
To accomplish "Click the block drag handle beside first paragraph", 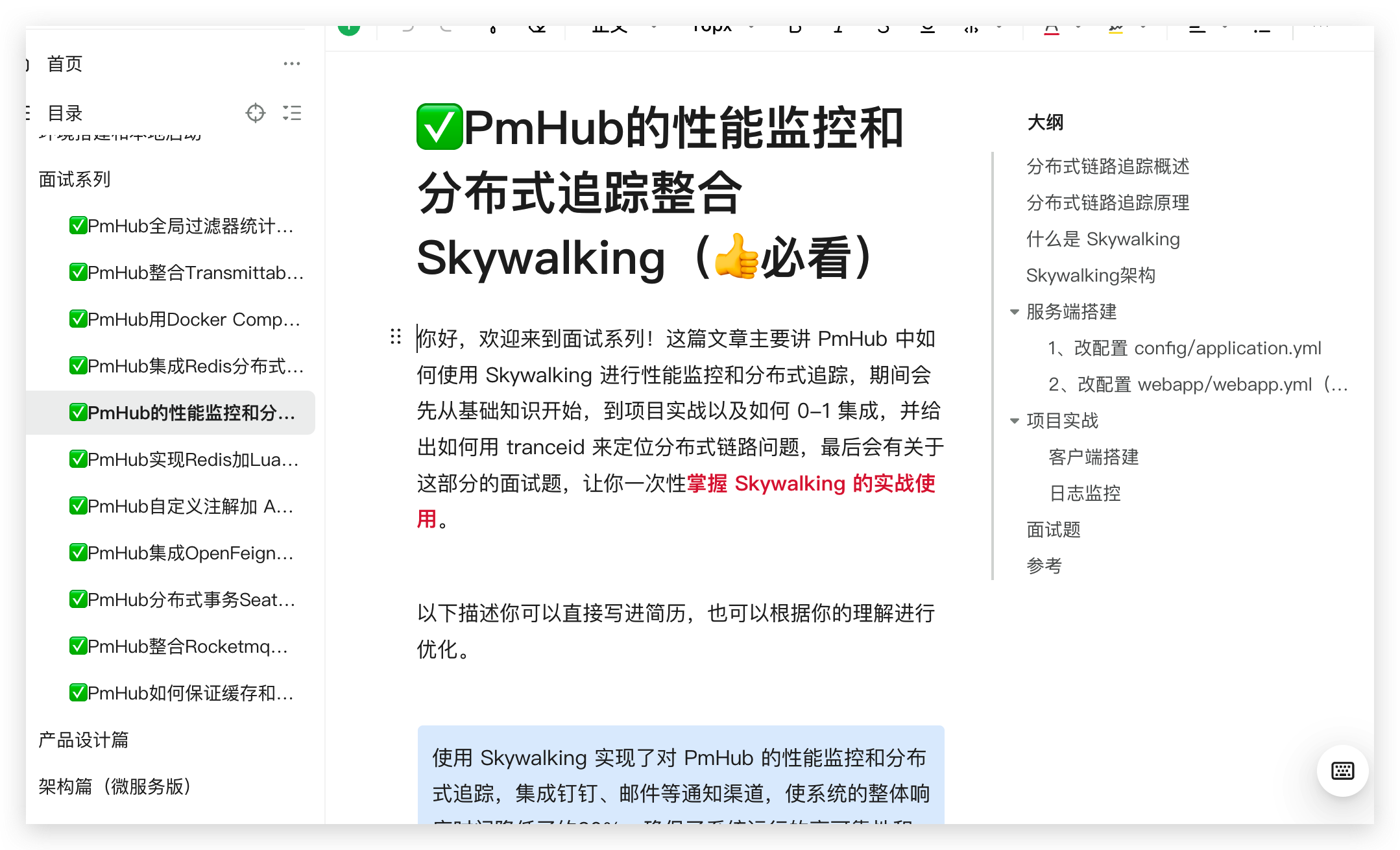I will (x=396, y=336).
